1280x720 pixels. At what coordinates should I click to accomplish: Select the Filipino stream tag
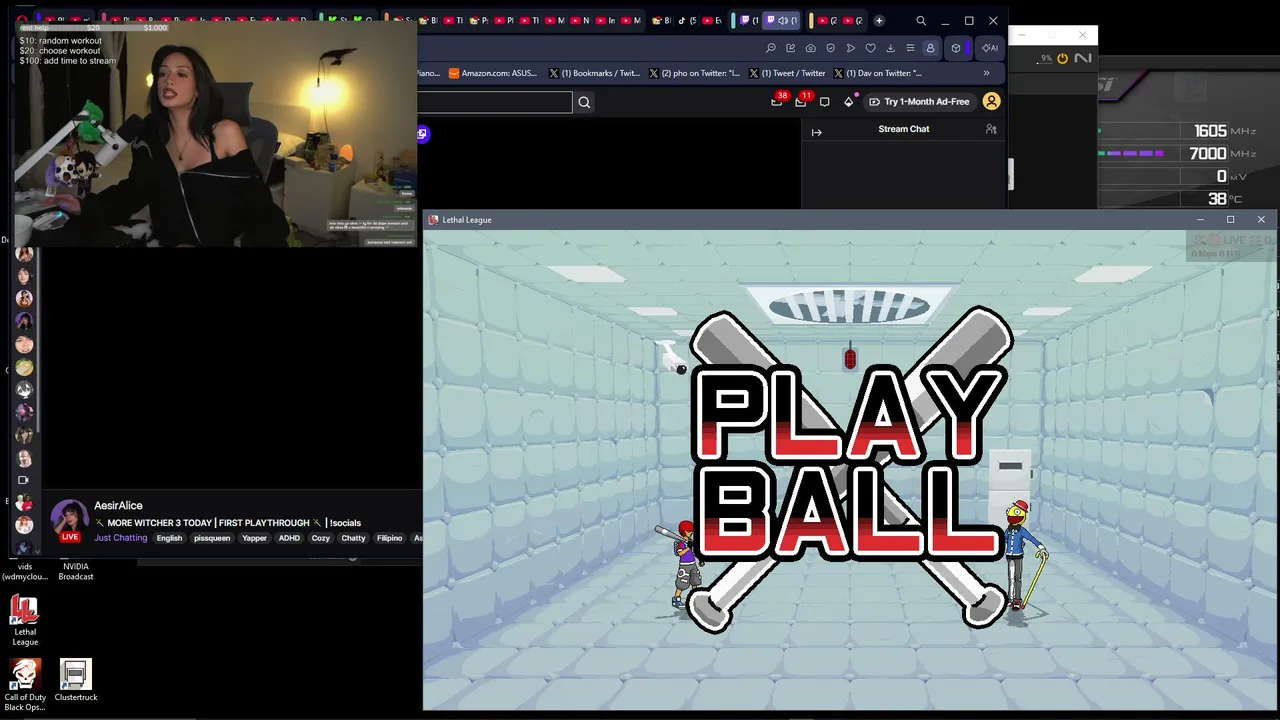pos(389,538)
